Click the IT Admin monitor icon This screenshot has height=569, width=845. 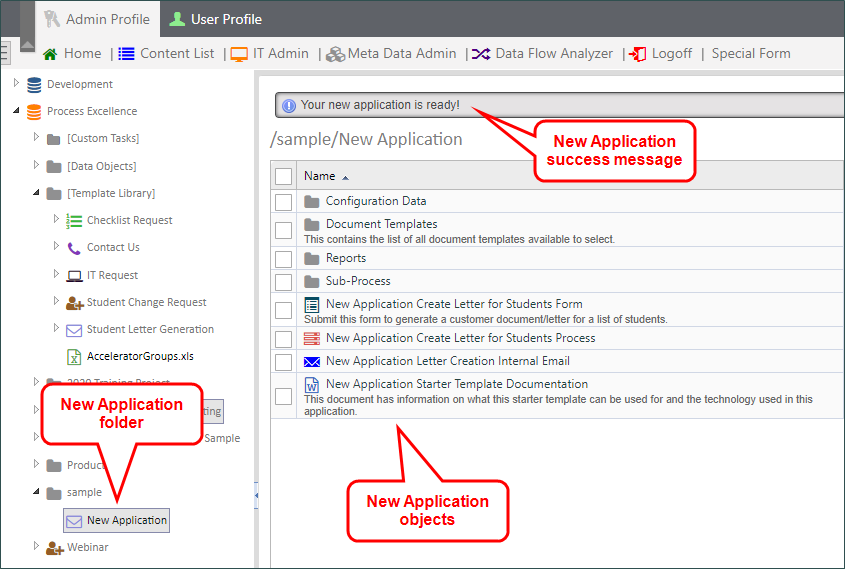239,54
